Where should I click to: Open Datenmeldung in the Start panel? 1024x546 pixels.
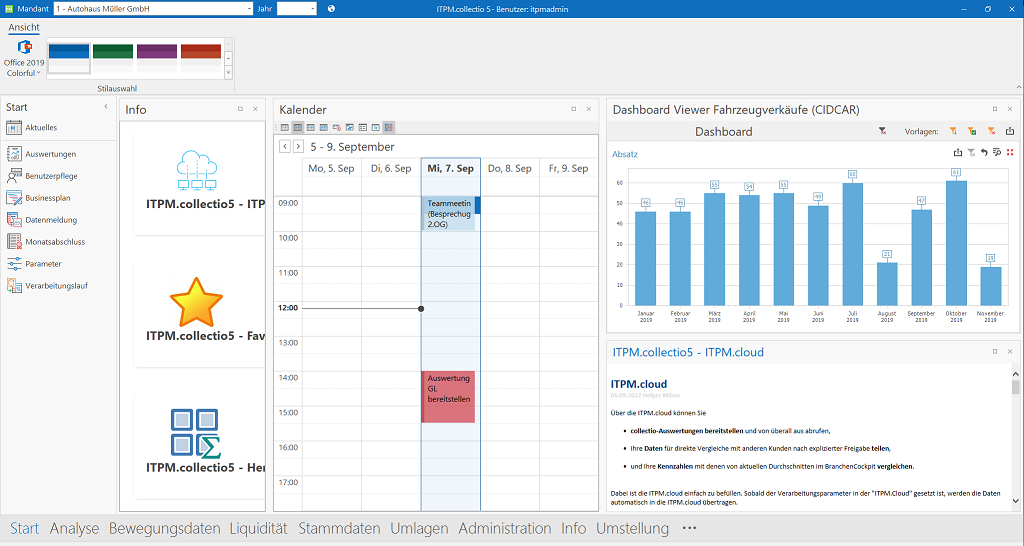(41, 220)
